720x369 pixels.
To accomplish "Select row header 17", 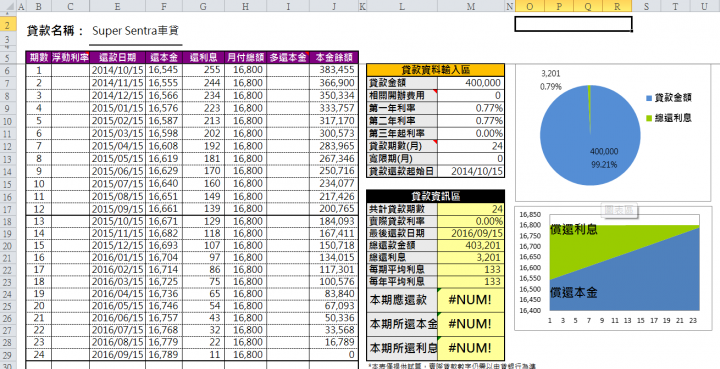I will coord(9,209).
